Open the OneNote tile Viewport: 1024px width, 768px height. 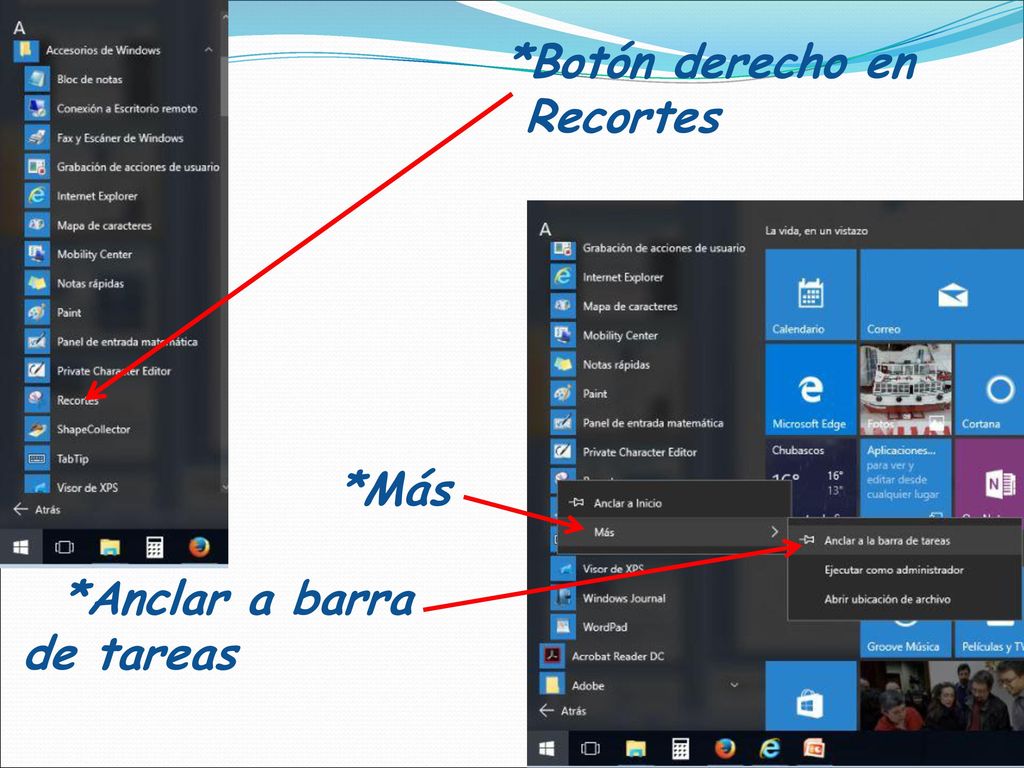pyautogui.click(x=989, y=480)
